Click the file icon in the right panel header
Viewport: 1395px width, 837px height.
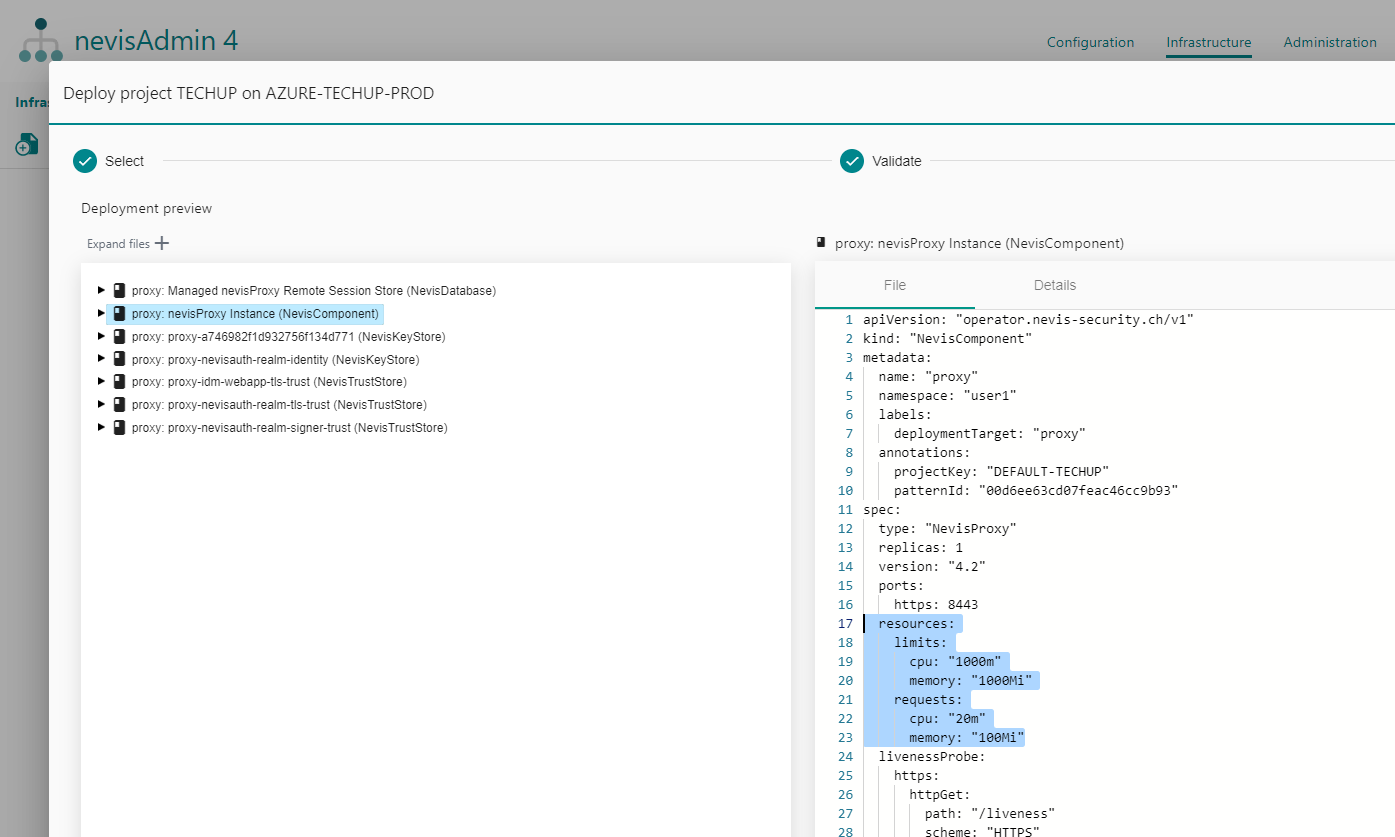tap(823, 242)
